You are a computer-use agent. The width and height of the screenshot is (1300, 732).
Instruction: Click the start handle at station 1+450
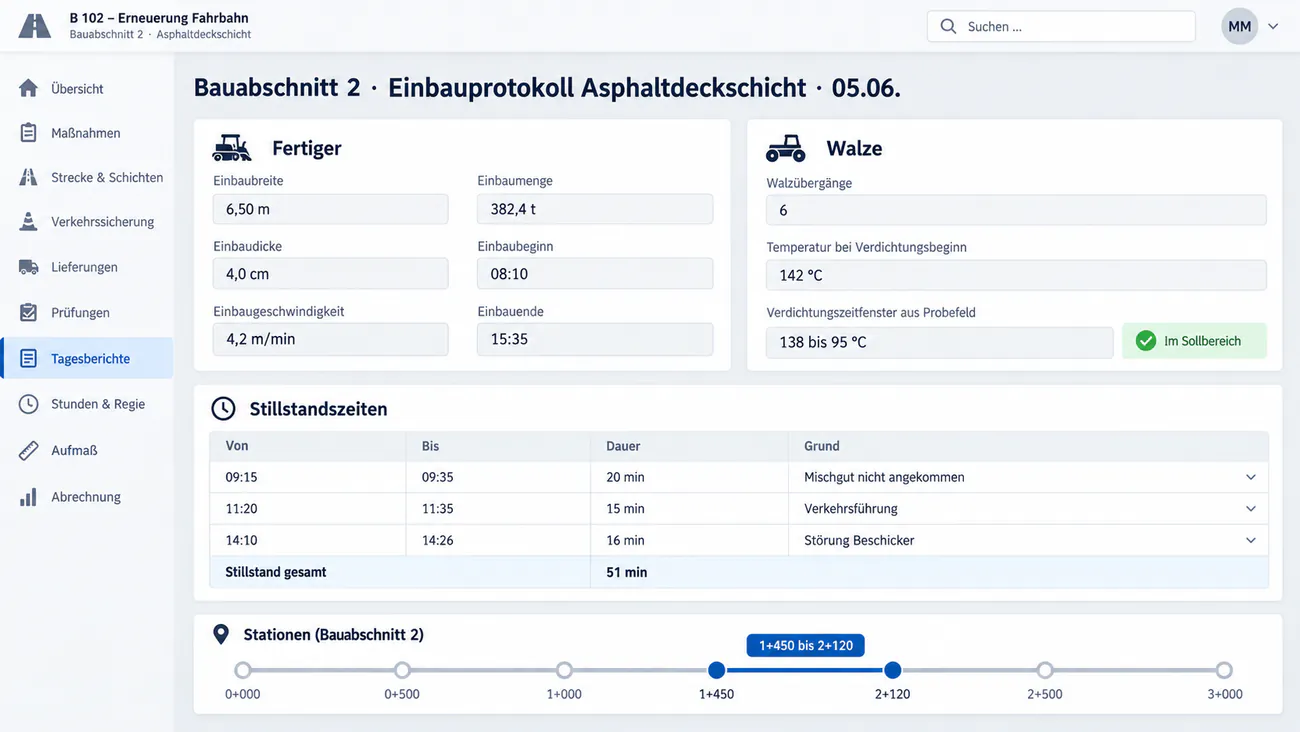[x=716, y=670]
